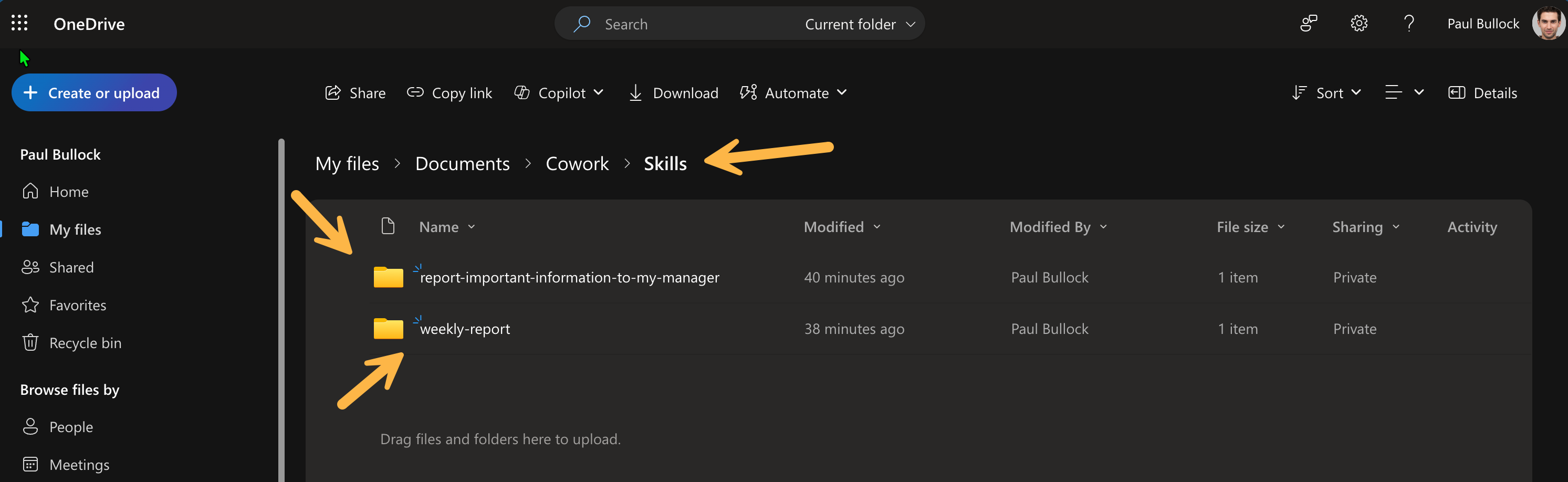The width and height of the screenshot is (1568, 482).
Task: Open the app launcher waffle icon
Action: pyautogui.click(x=19, y=24)
